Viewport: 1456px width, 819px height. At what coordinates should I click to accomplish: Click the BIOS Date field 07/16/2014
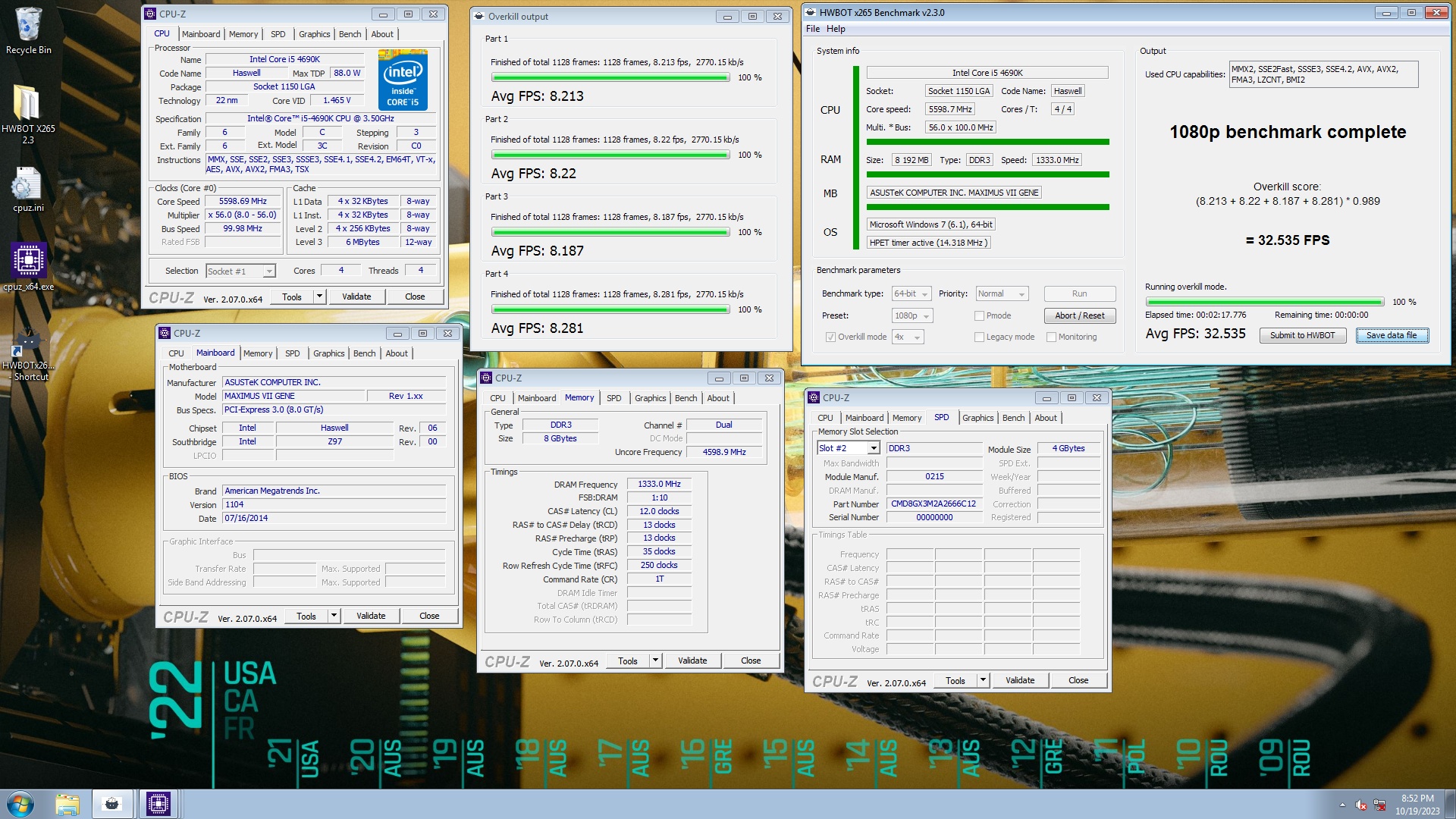pos(334,518)
